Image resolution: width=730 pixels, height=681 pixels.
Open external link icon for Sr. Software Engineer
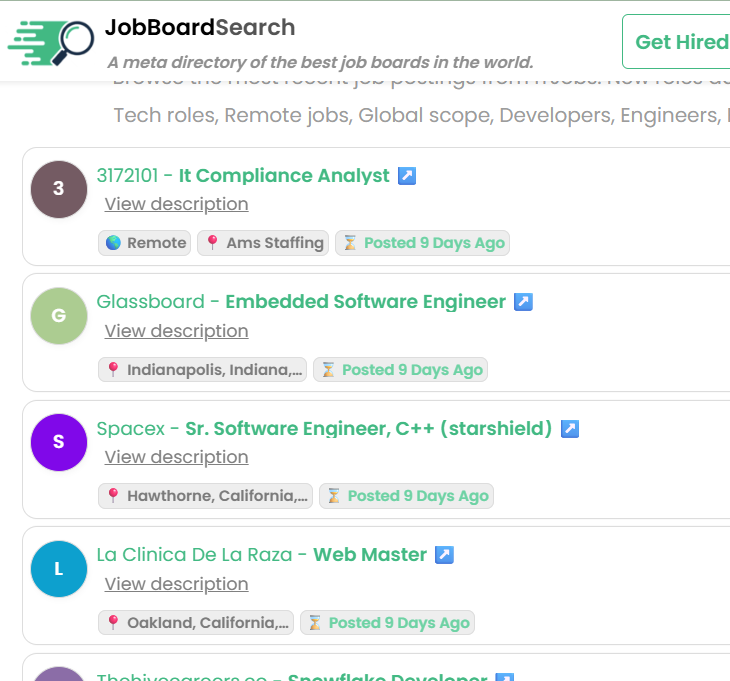click(x=570, y=429)
